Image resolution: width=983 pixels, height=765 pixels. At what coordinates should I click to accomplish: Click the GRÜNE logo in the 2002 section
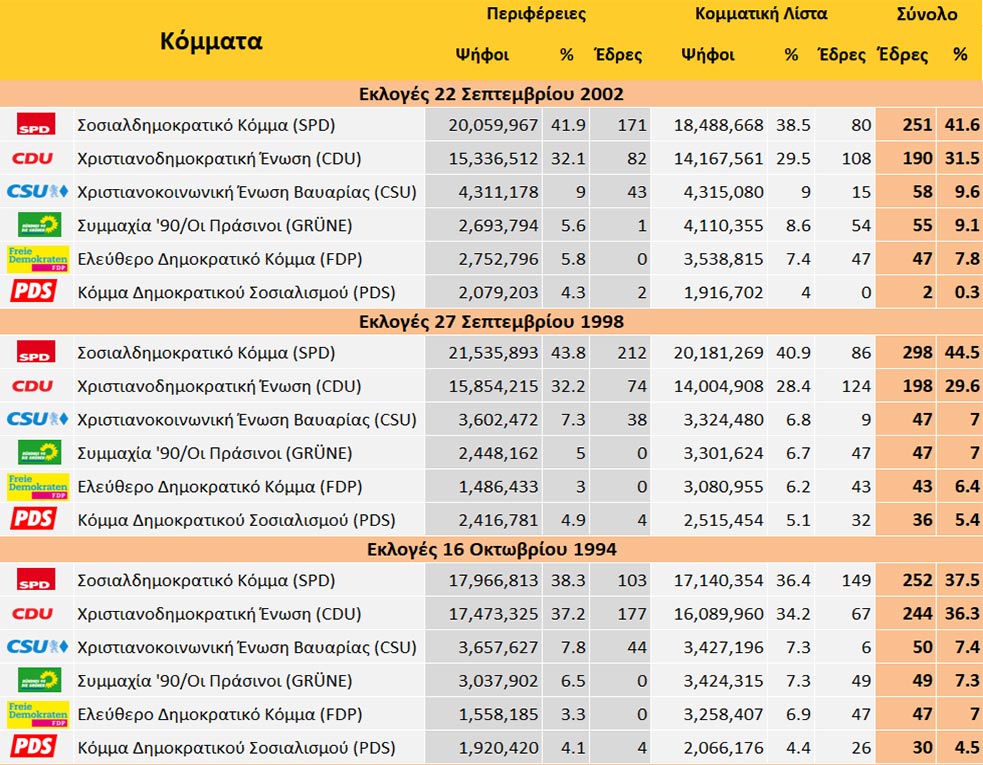tap(39, 224)
